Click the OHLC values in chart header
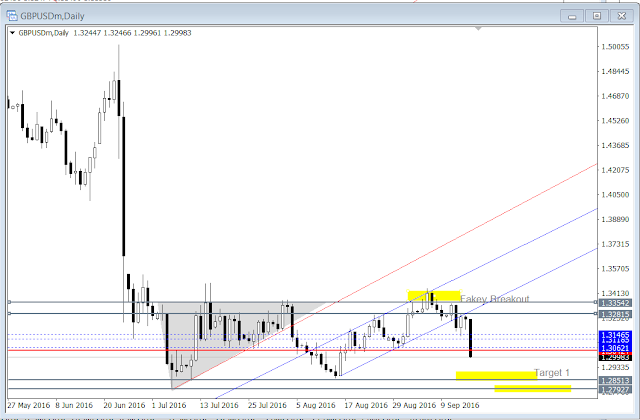 click(132, 33)
